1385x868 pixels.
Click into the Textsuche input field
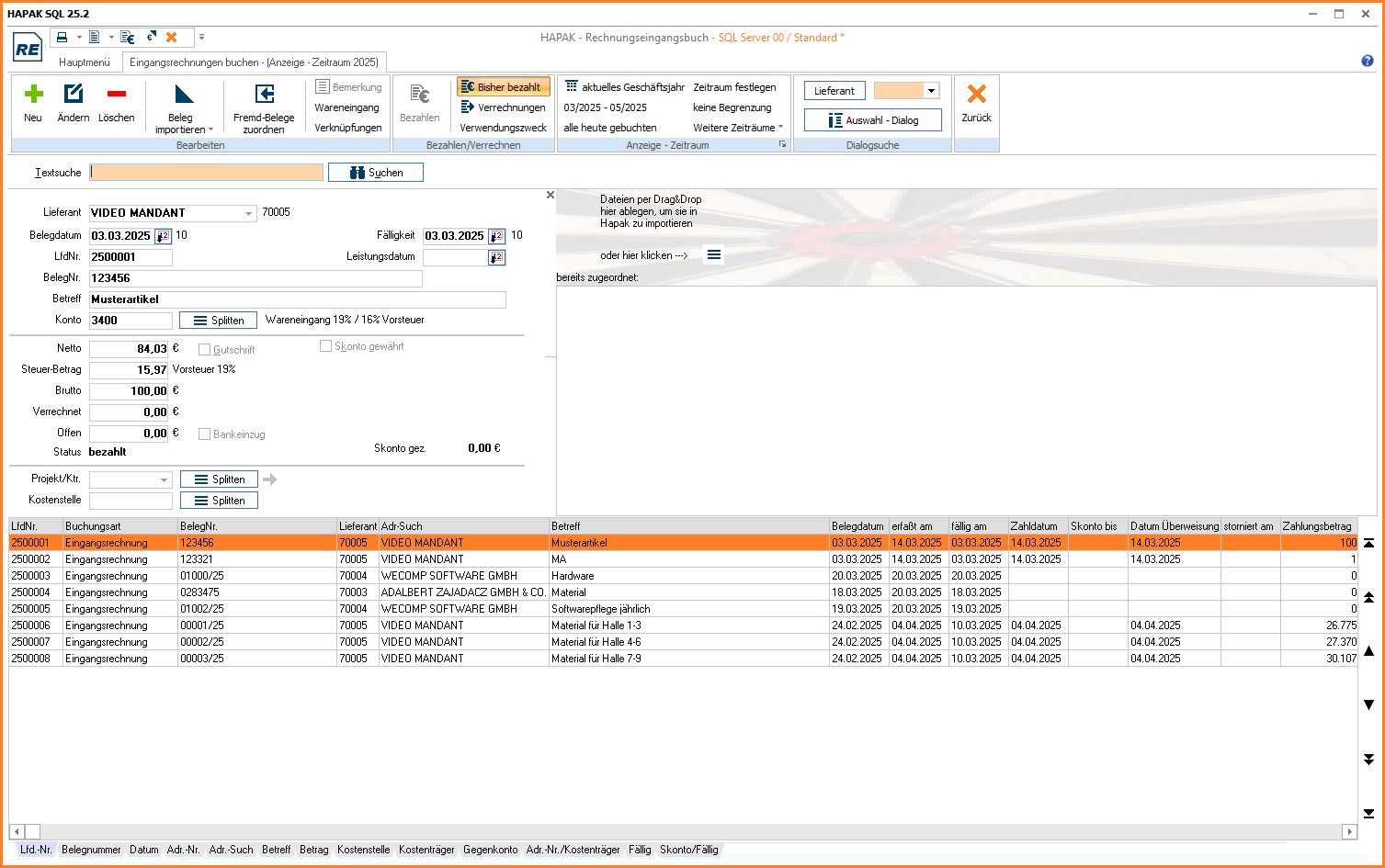[x=207, y=173]
